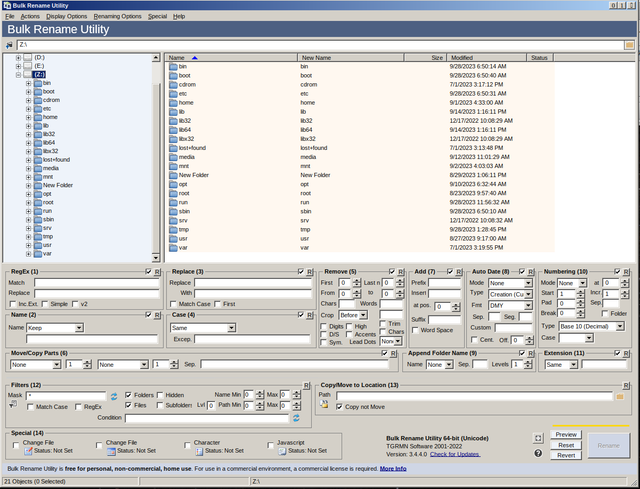Click the RegEx Match input field
Screen dimensions: 640x489
(x=97, y=283)
